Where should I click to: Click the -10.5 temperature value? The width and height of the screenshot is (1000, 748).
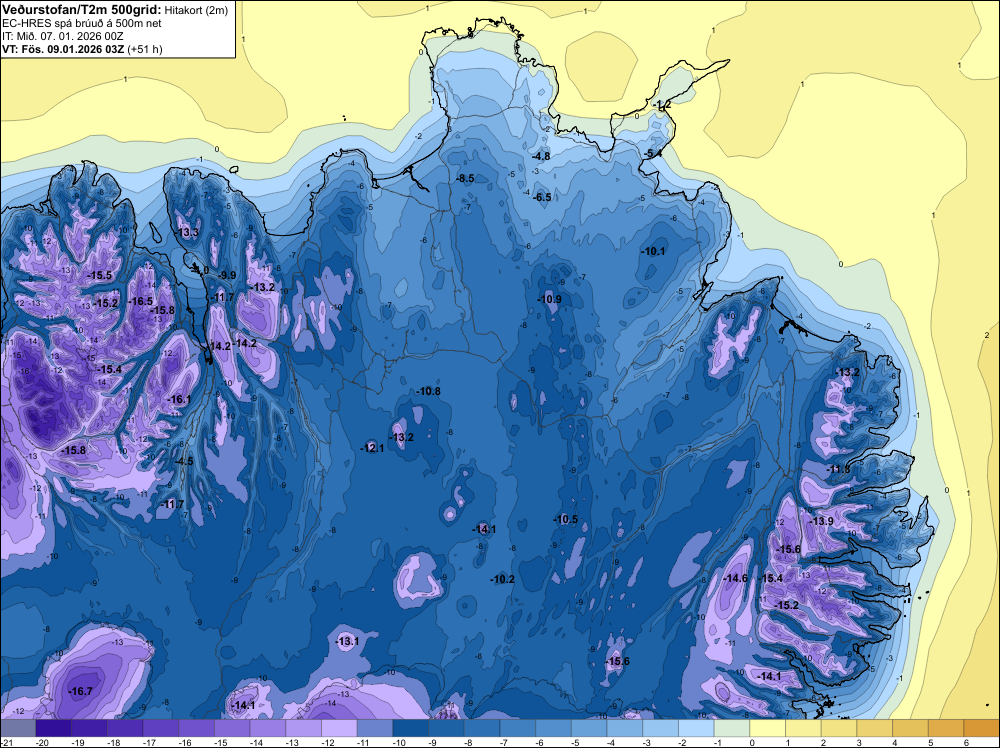pos(565,520)
